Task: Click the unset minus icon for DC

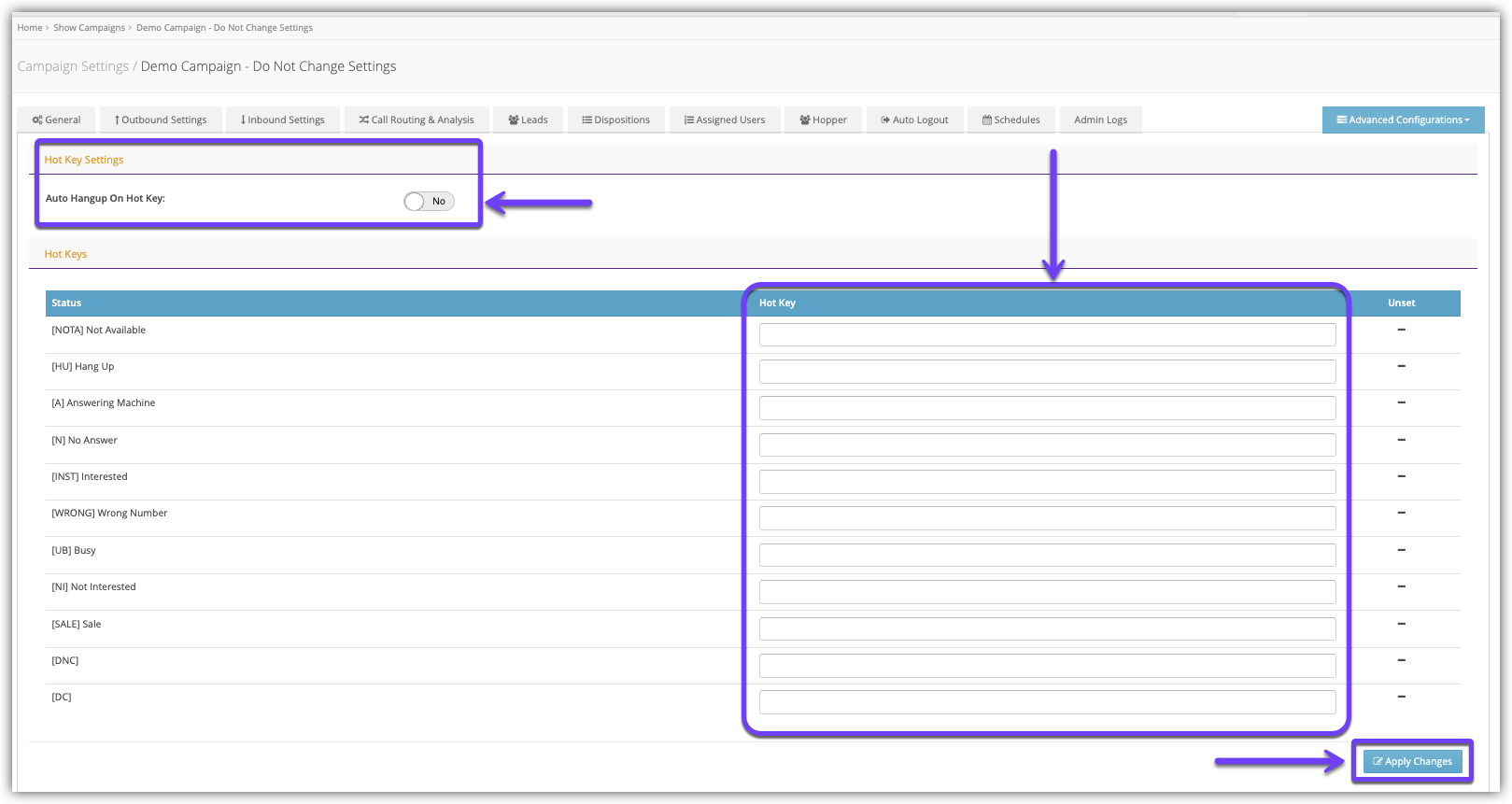Action: click(x=1401, y=698)
